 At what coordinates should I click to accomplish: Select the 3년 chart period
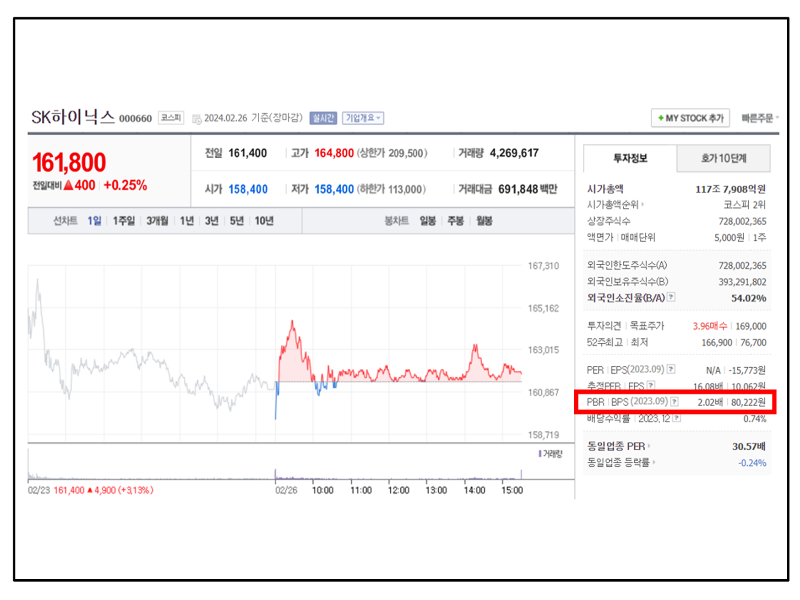(x=212, y=221)
